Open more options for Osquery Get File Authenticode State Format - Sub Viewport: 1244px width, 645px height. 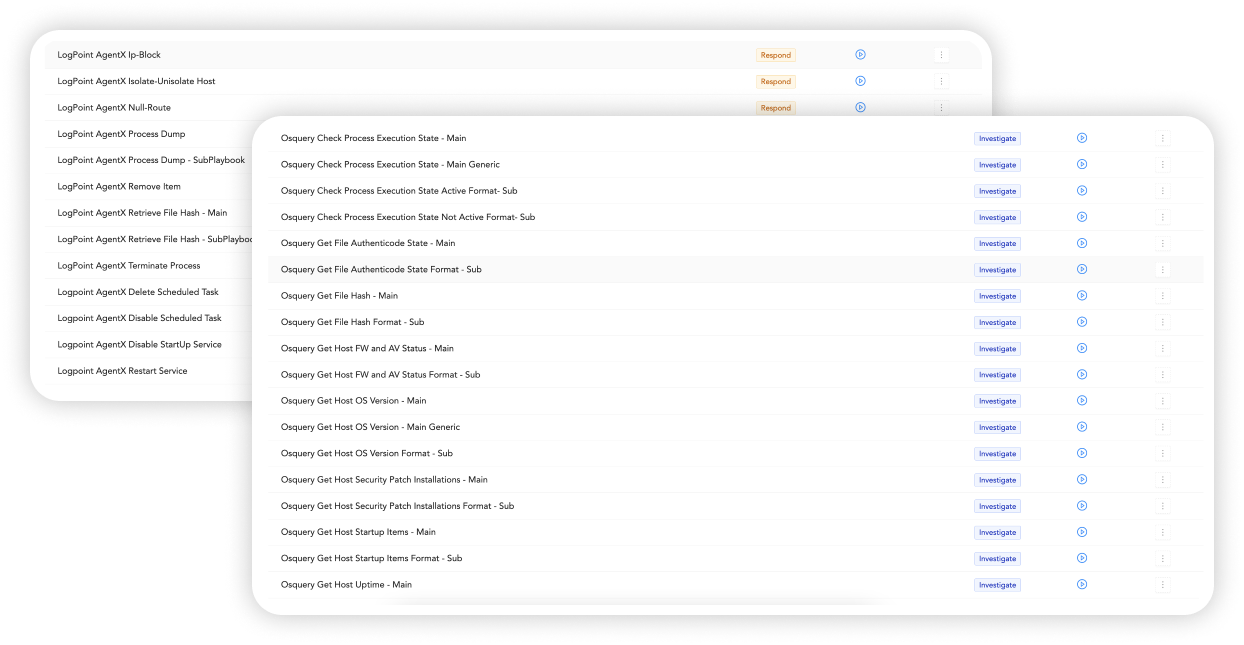coord(1163,269)
